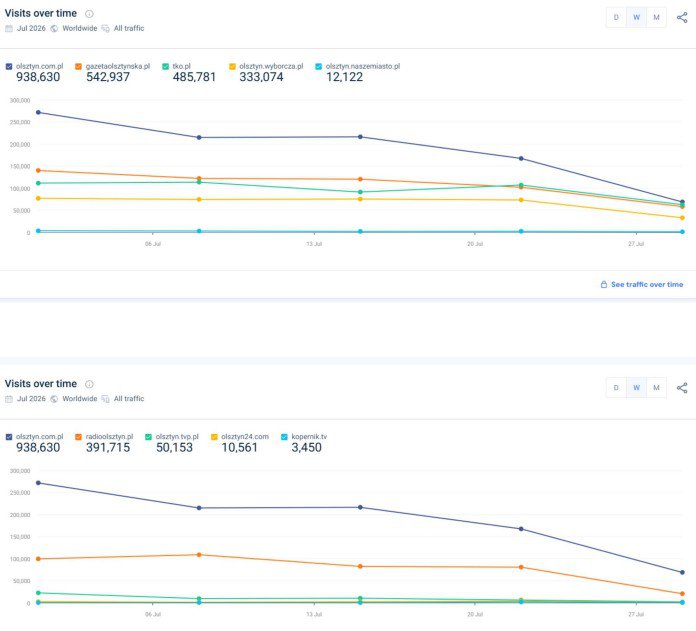Uncheck olsztyn.com.pl checkbox in the top chart
The image size is (696, 631).
(9, 67)
